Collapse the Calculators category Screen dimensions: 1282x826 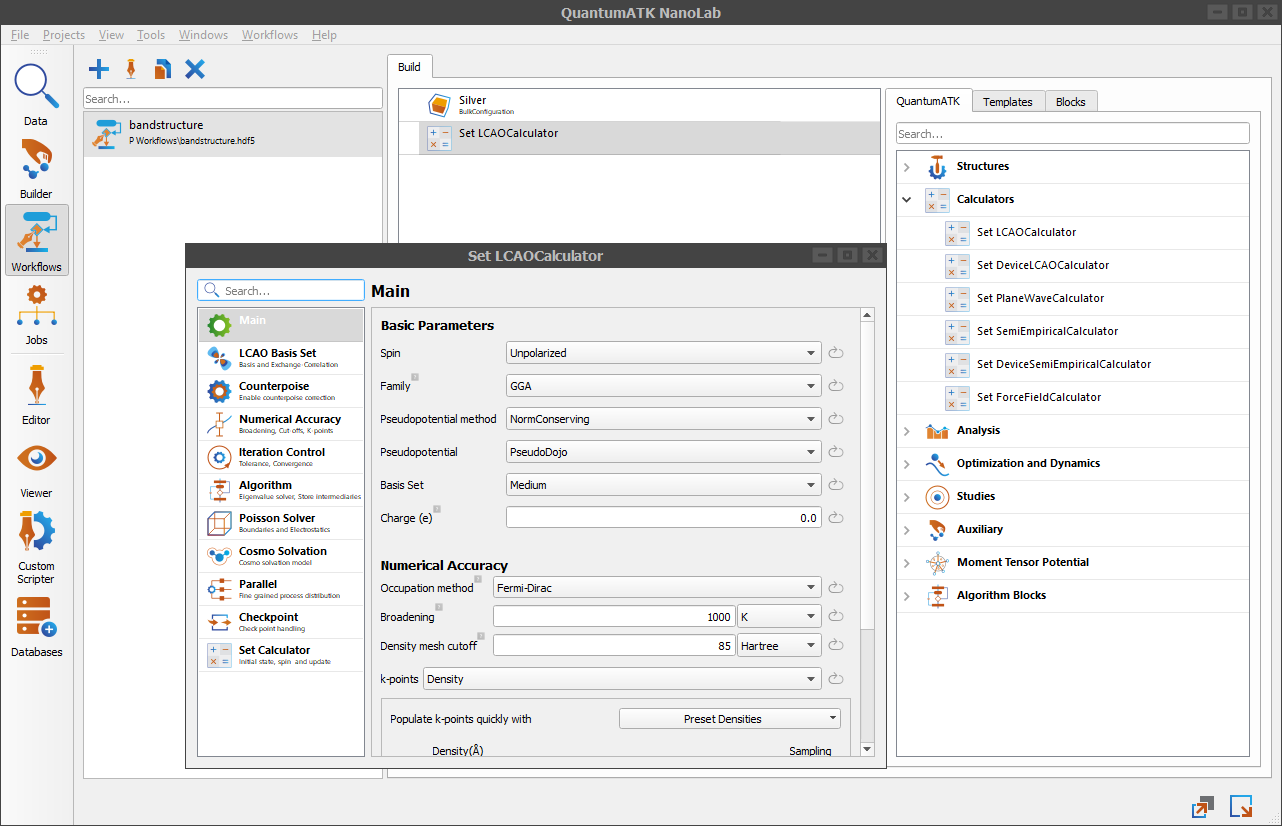click(907, 200)
